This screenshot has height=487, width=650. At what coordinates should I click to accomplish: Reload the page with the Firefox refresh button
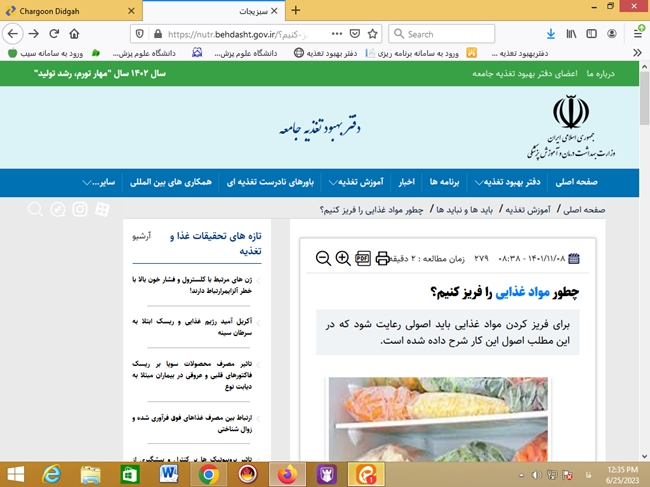[x=57, y=33]
